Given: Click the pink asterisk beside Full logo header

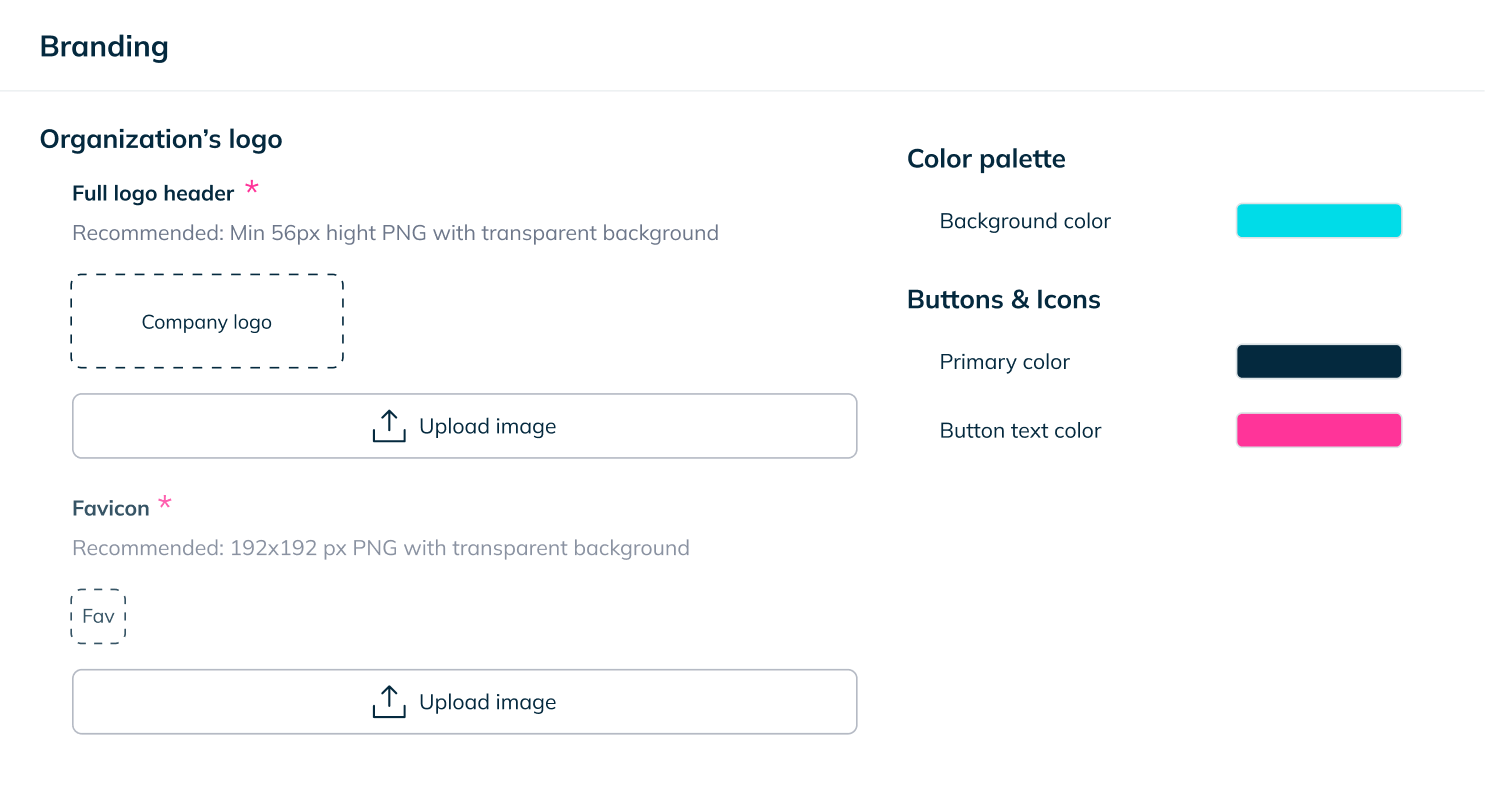Looking at the screenshot, I should pyautogui.click(x=252, y=188).
